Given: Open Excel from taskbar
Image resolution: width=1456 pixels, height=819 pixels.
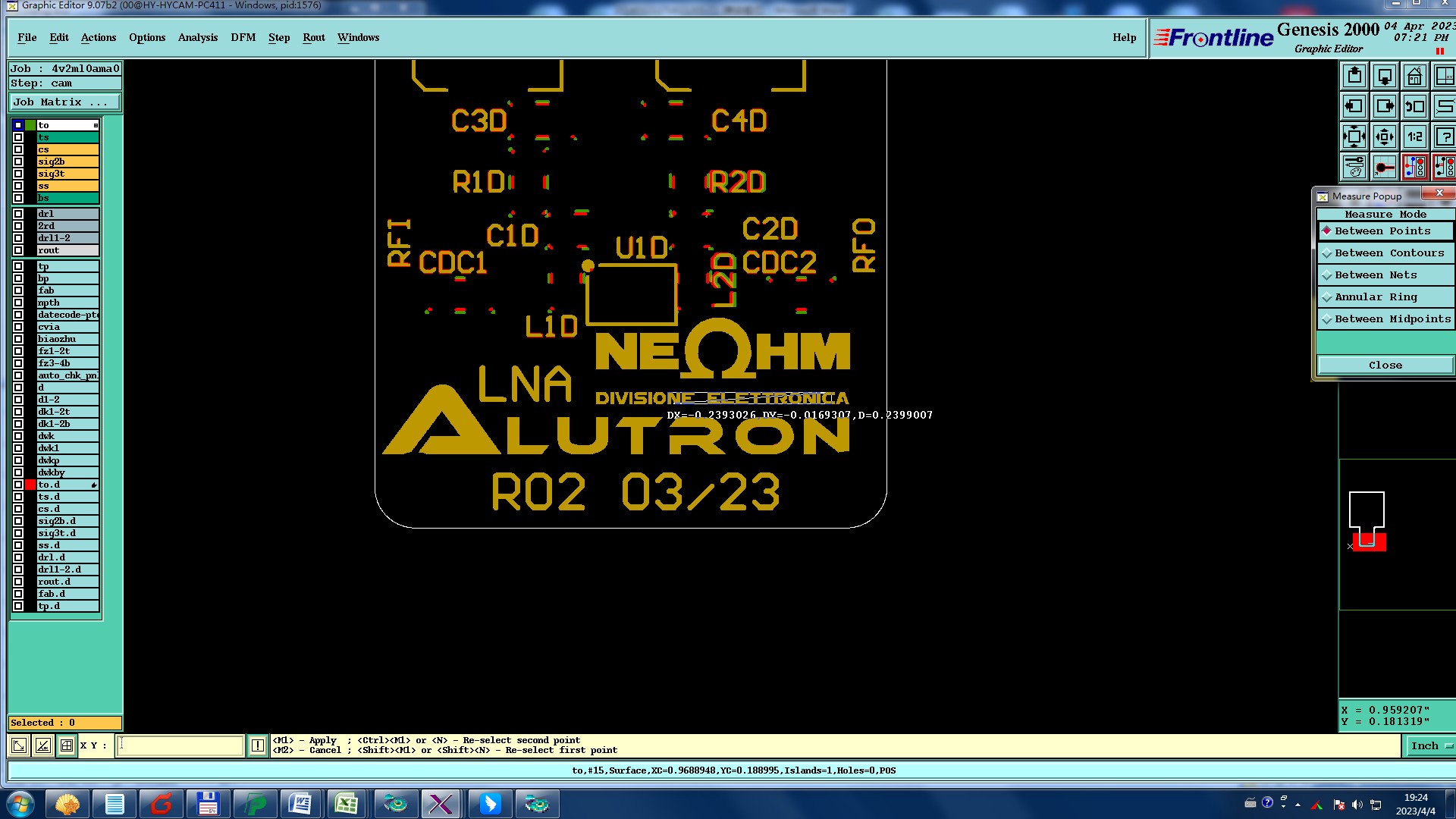Looking at the screenshot, I should [x=347, y=804].
